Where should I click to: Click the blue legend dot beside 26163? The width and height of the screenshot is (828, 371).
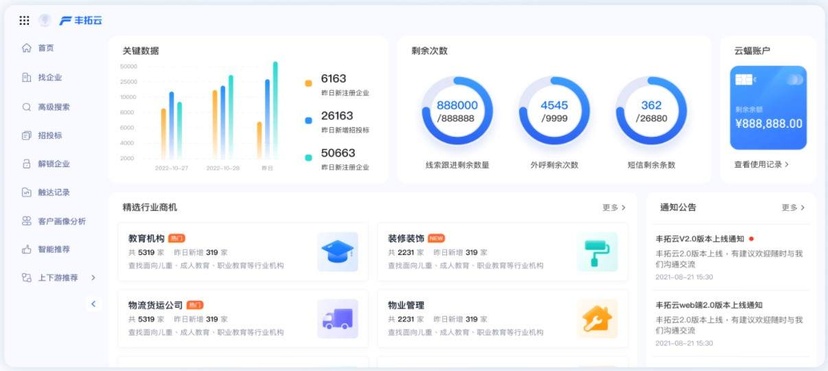coord(308,120)
